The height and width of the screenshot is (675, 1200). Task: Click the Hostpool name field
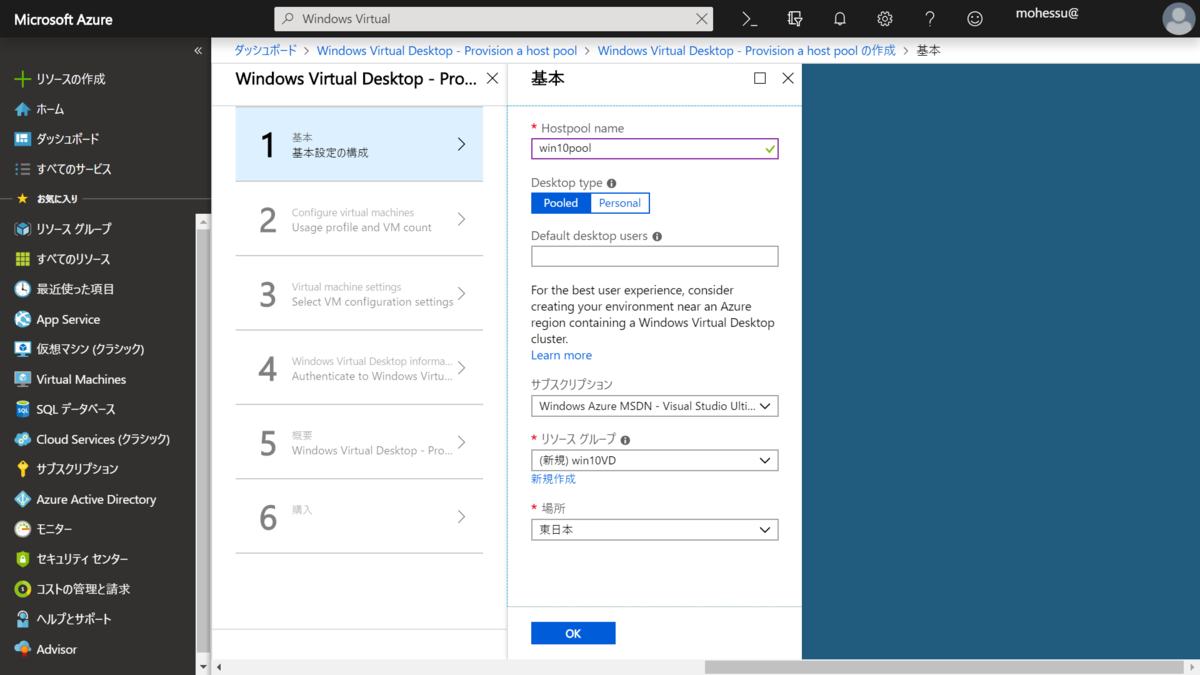655,148
